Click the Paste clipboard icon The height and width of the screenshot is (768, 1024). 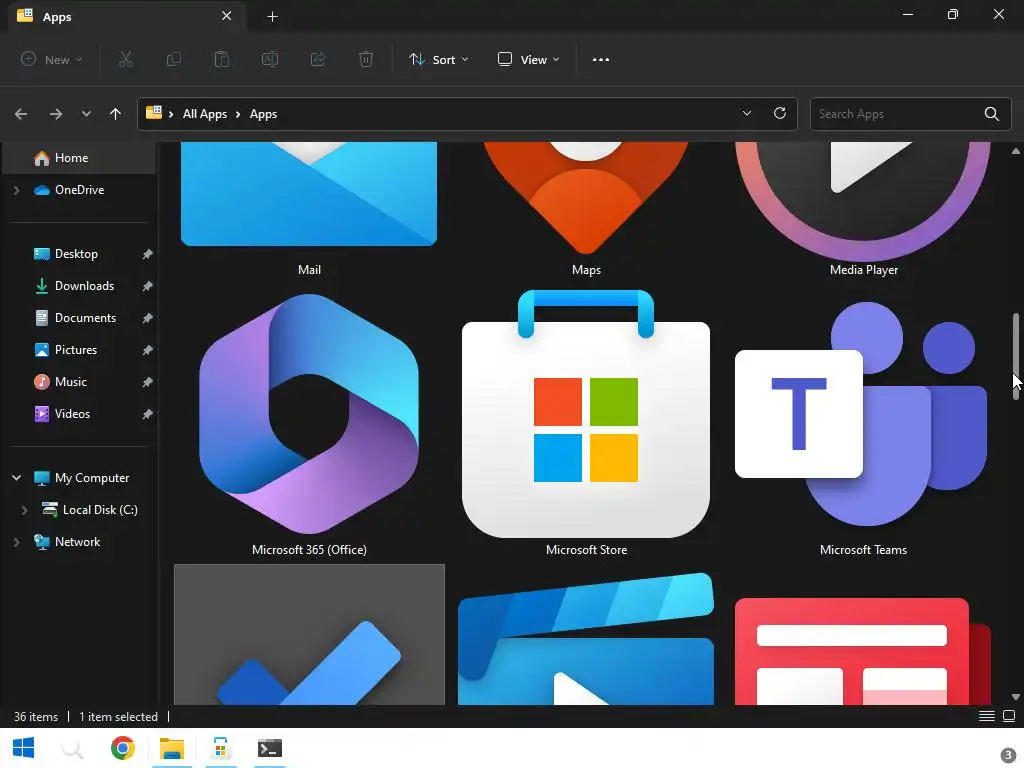pos(221,59)
